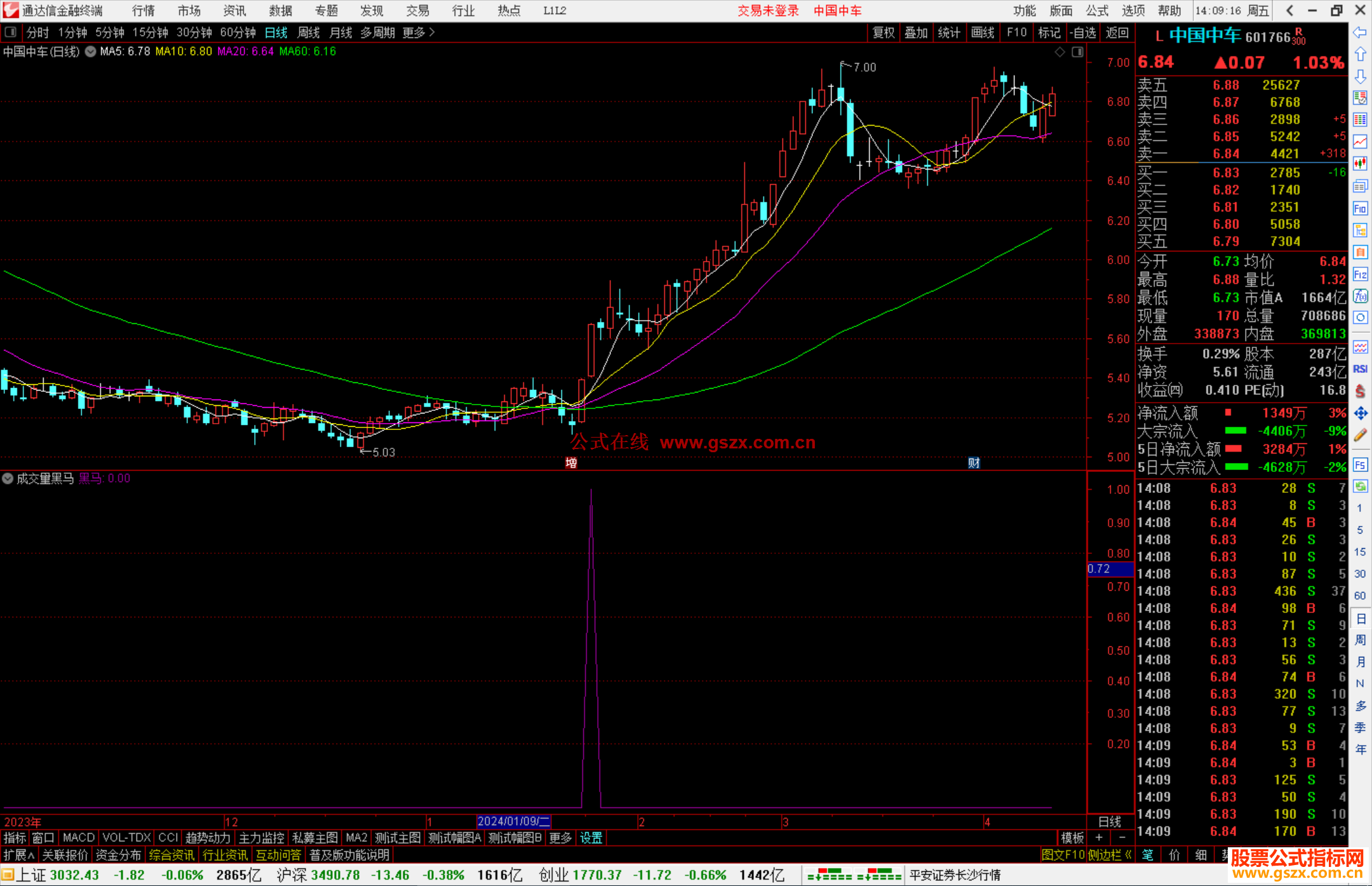Open the 行情 menu
The image size is (1372, 886).
click(x=144, y=11)
